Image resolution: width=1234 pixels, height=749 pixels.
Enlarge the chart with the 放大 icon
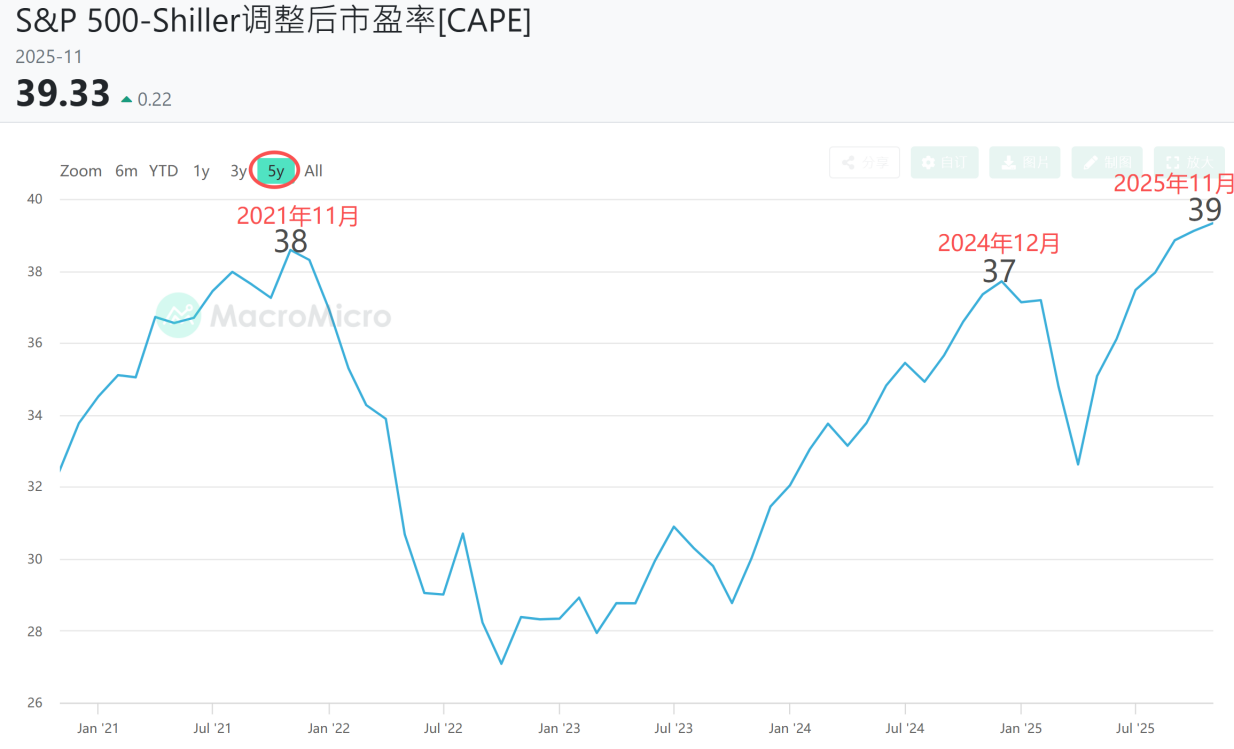click(1188, 162)
